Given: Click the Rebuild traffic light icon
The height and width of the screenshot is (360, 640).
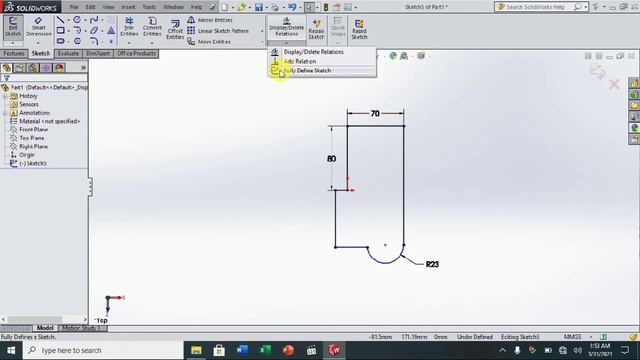Looking at the screenshot, I should pyautogui.click(x=326, y=7).
